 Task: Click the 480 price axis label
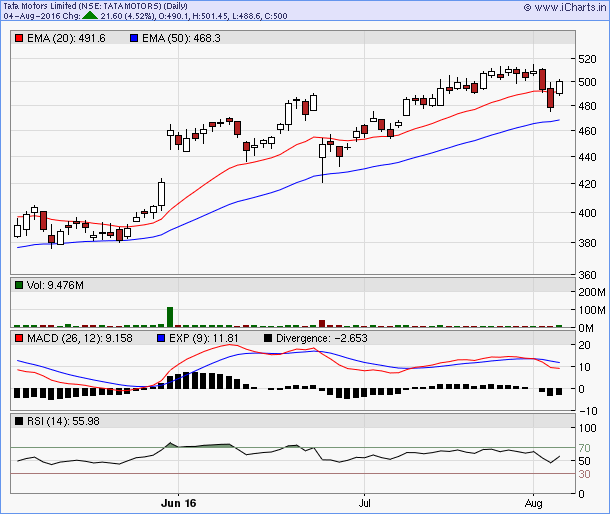(587, 106)
